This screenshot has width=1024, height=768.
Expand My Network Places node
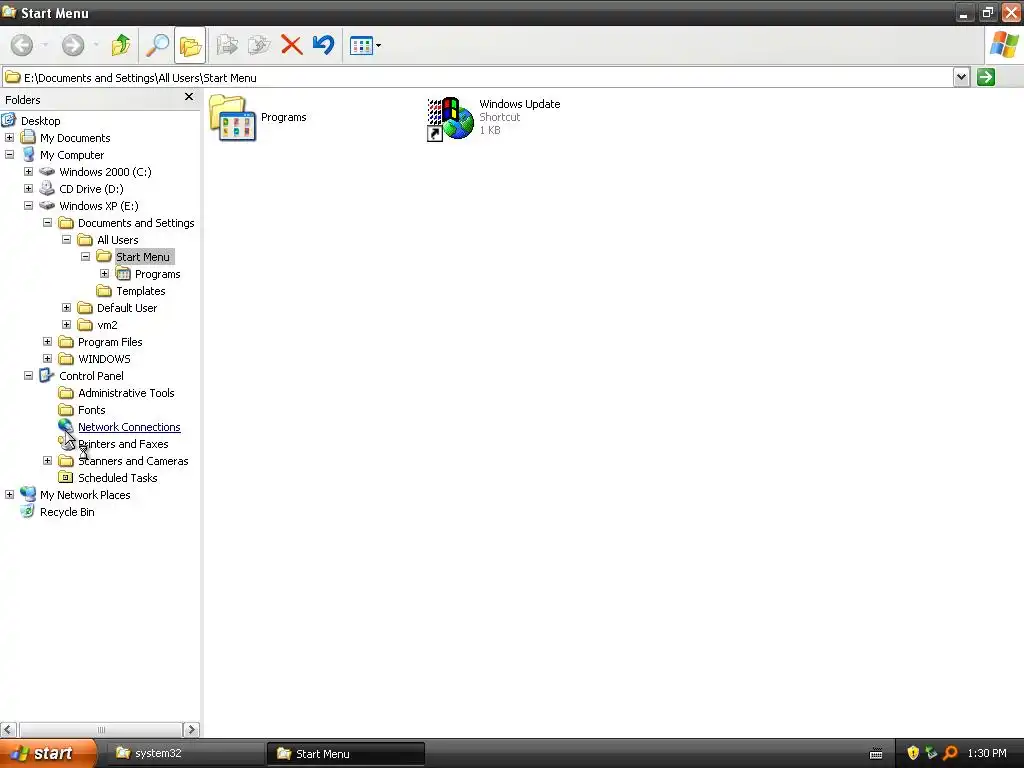(9, 494)
